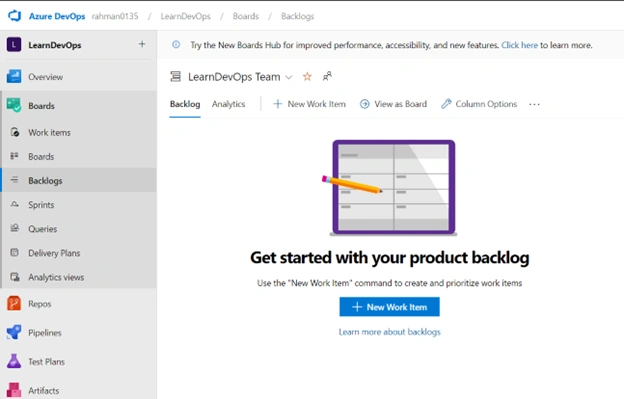Click the Queries icon
Screen dimensions: 624x399
[x=14, y=228]
